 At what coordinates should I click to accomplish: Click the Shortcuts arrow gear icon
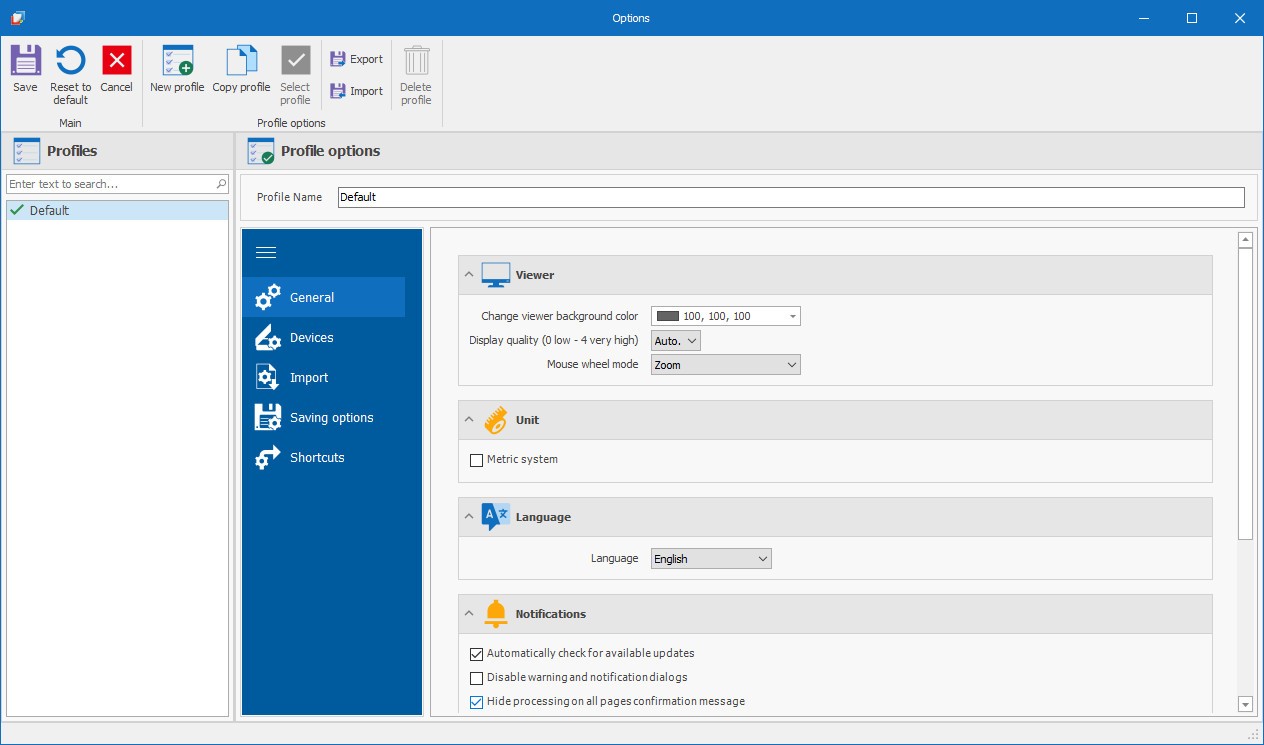pyautogui.click(x=268, y=458)
